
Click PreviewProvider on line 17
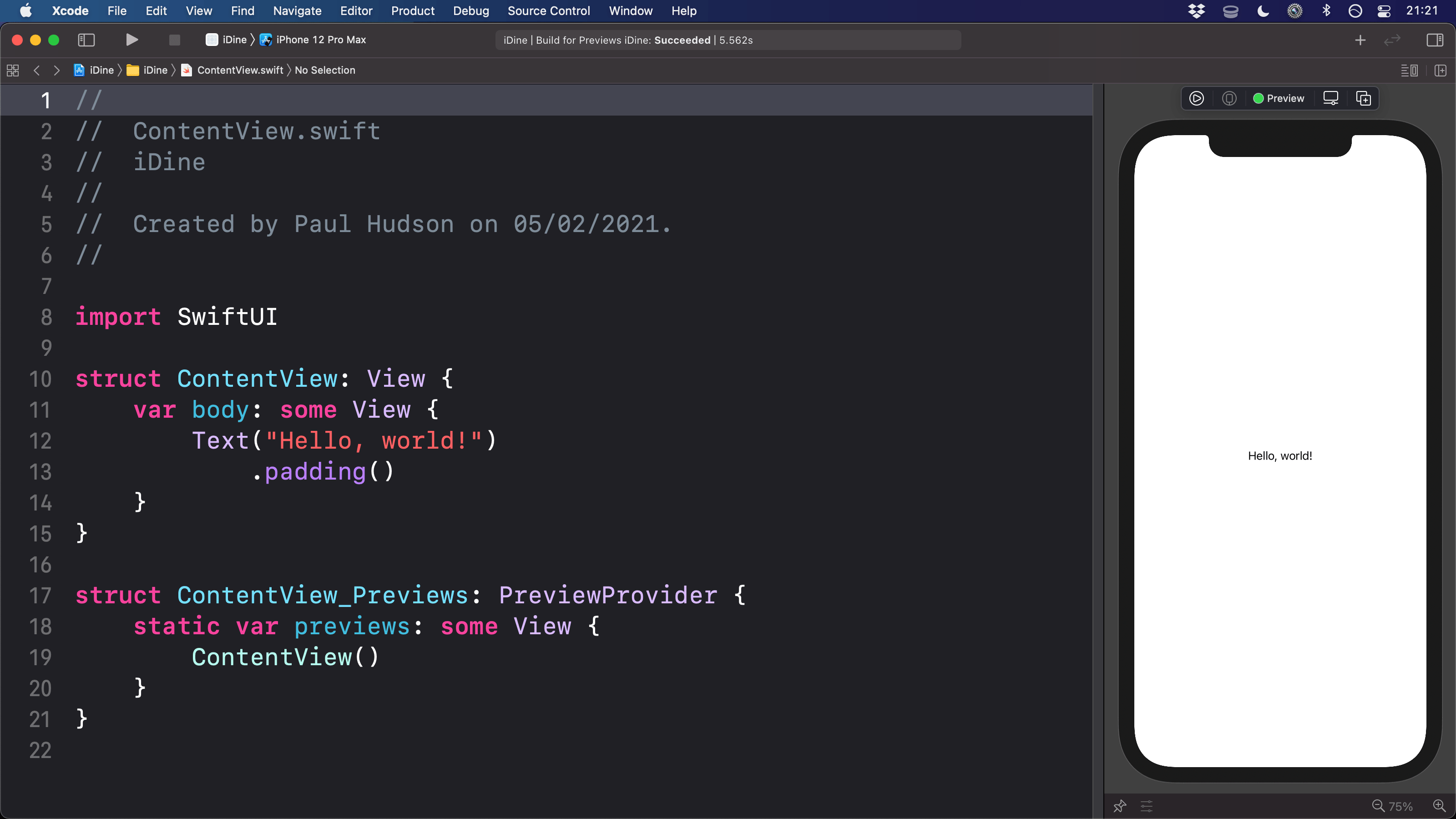608,595
